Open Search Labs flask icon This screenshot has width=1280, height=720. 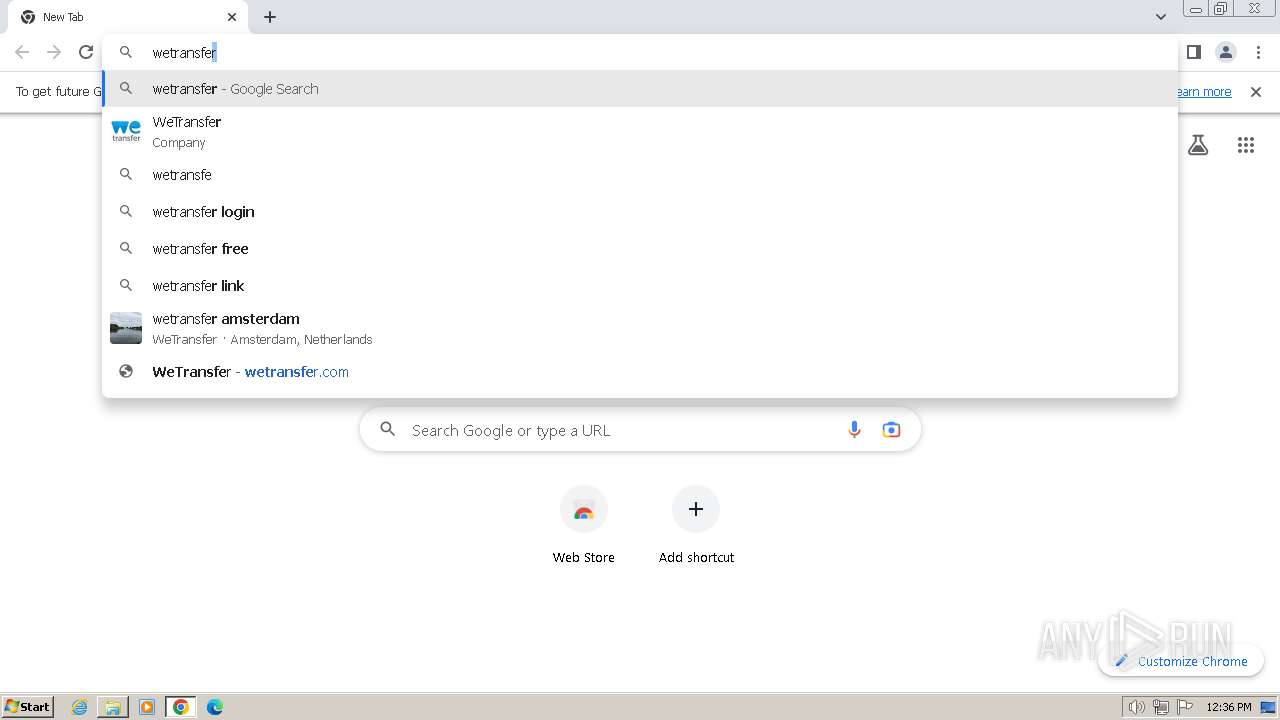point(1198,145)
